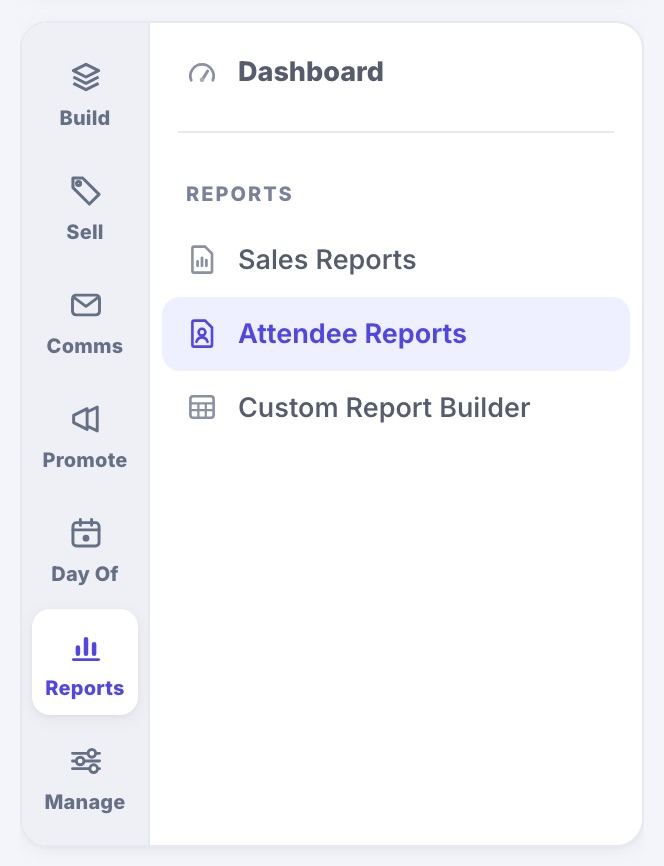Click the Manage sliders icon
Image resolution: width=664 pixels, height=866 pixels.
point(86,761)
